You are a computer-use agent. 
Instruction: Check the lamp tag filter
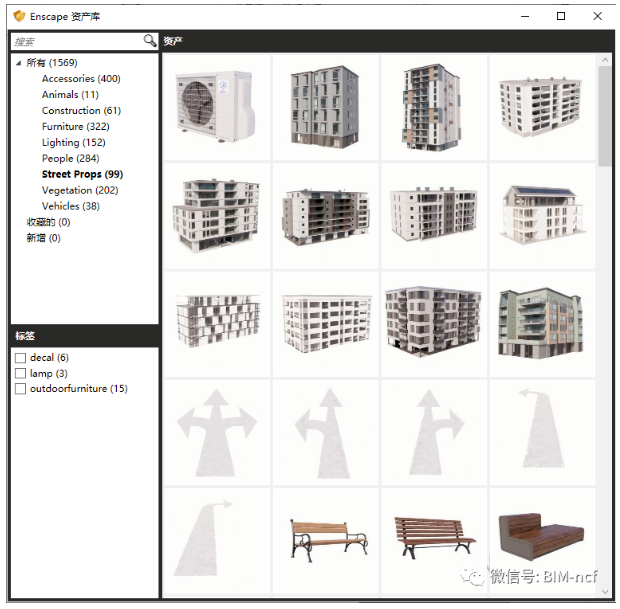(x=20, y=373)
